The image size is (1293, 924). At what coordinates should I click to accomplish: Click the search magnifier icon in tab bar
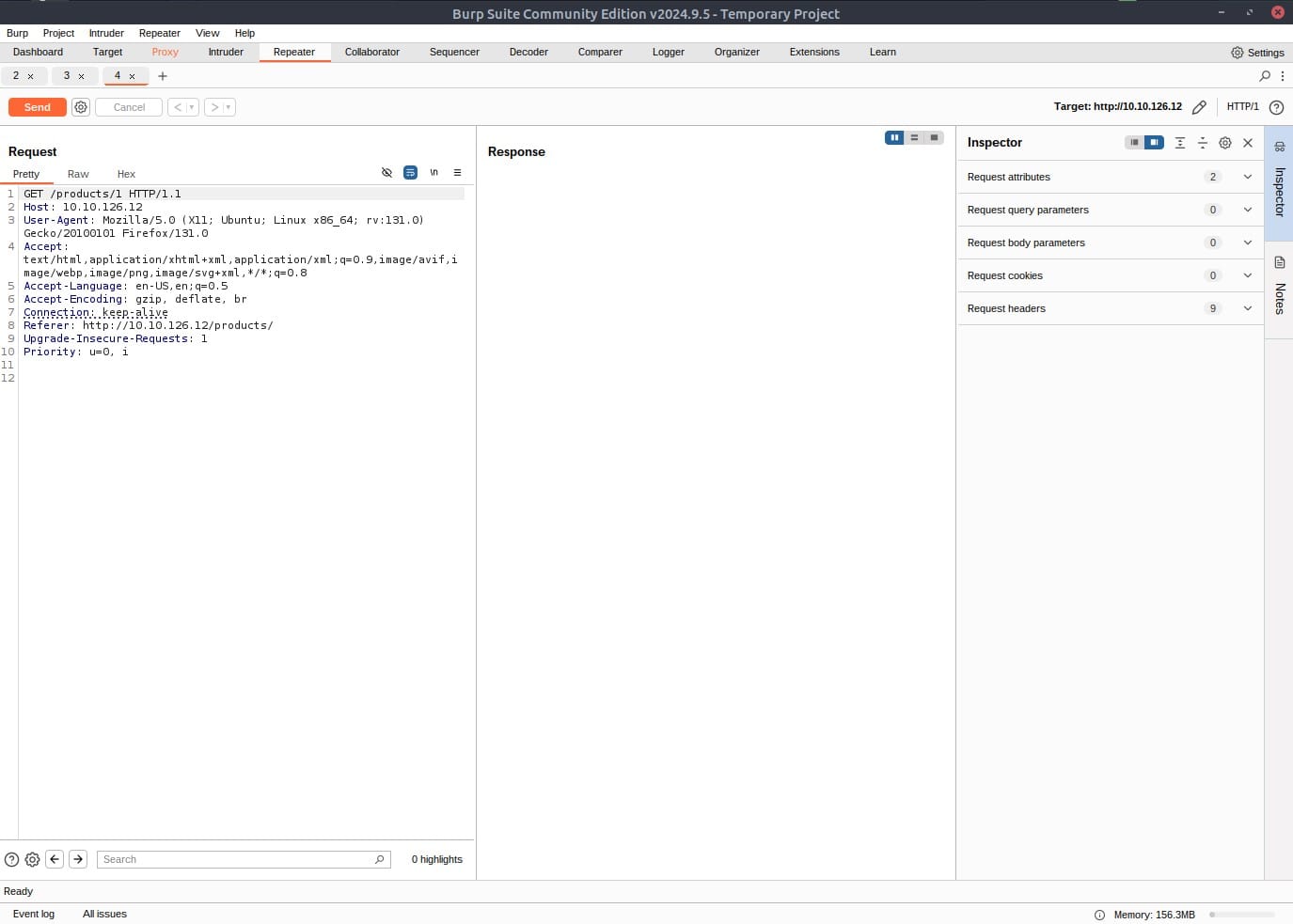click(1265, 76)
